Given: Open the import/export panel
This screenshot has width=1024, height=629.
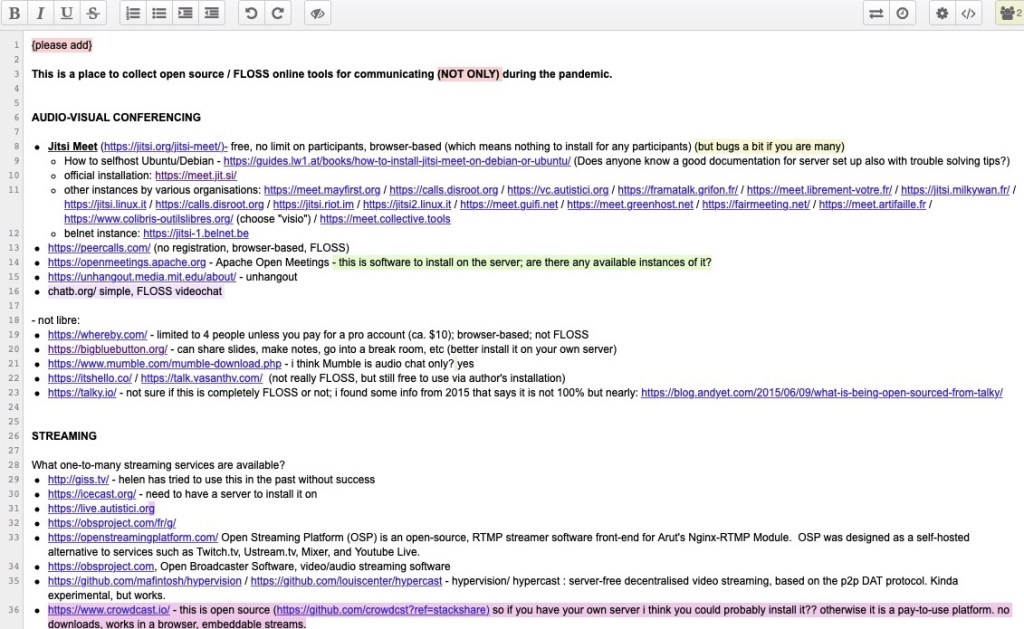Looking at the screenshot, I should [x=876, y=13].
